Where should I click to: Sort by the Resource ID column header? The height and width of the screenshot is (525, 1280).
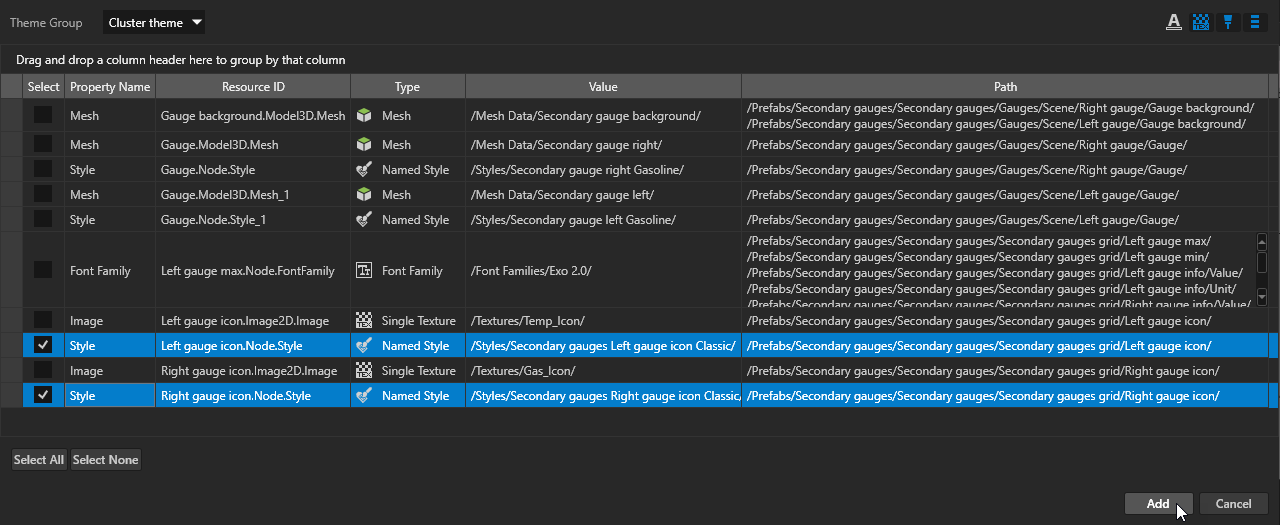[x=253, y=87]
